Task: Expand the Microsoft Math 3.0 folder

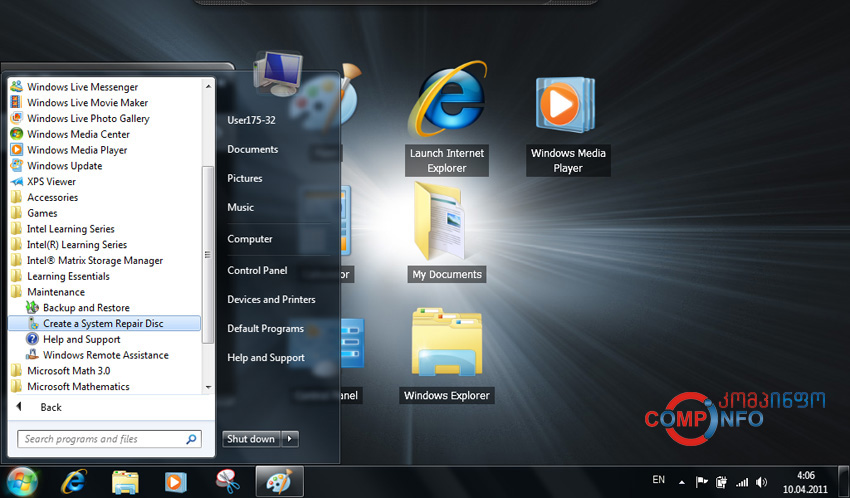Action: [x=68, y=371]
